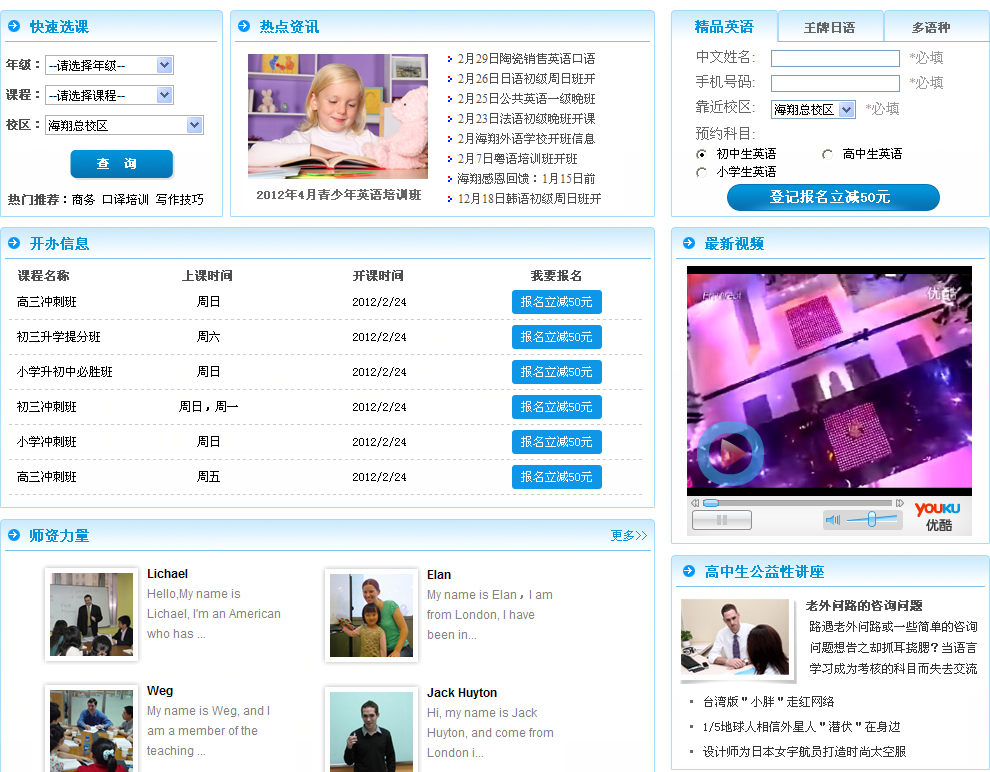Mute video using the speaker icon
Image resolution: width=990 pixels, height=772 pixels.
tap(832, 519)
